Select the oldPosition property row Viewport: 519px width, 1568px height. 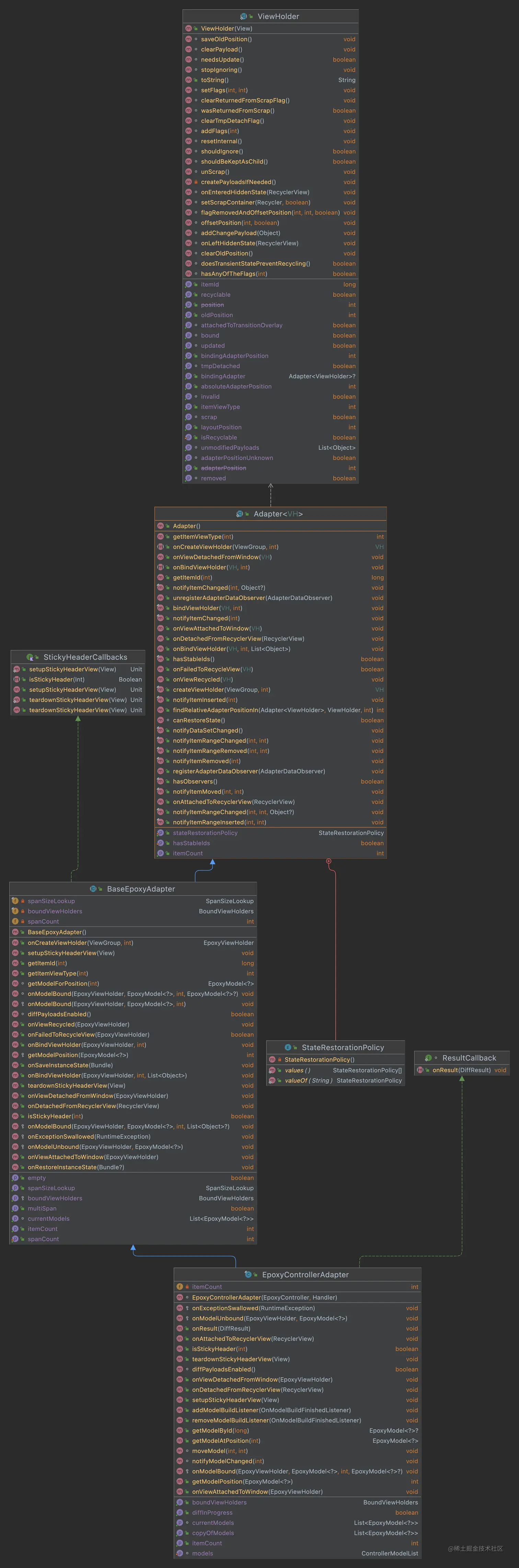[x=270, y=315]
